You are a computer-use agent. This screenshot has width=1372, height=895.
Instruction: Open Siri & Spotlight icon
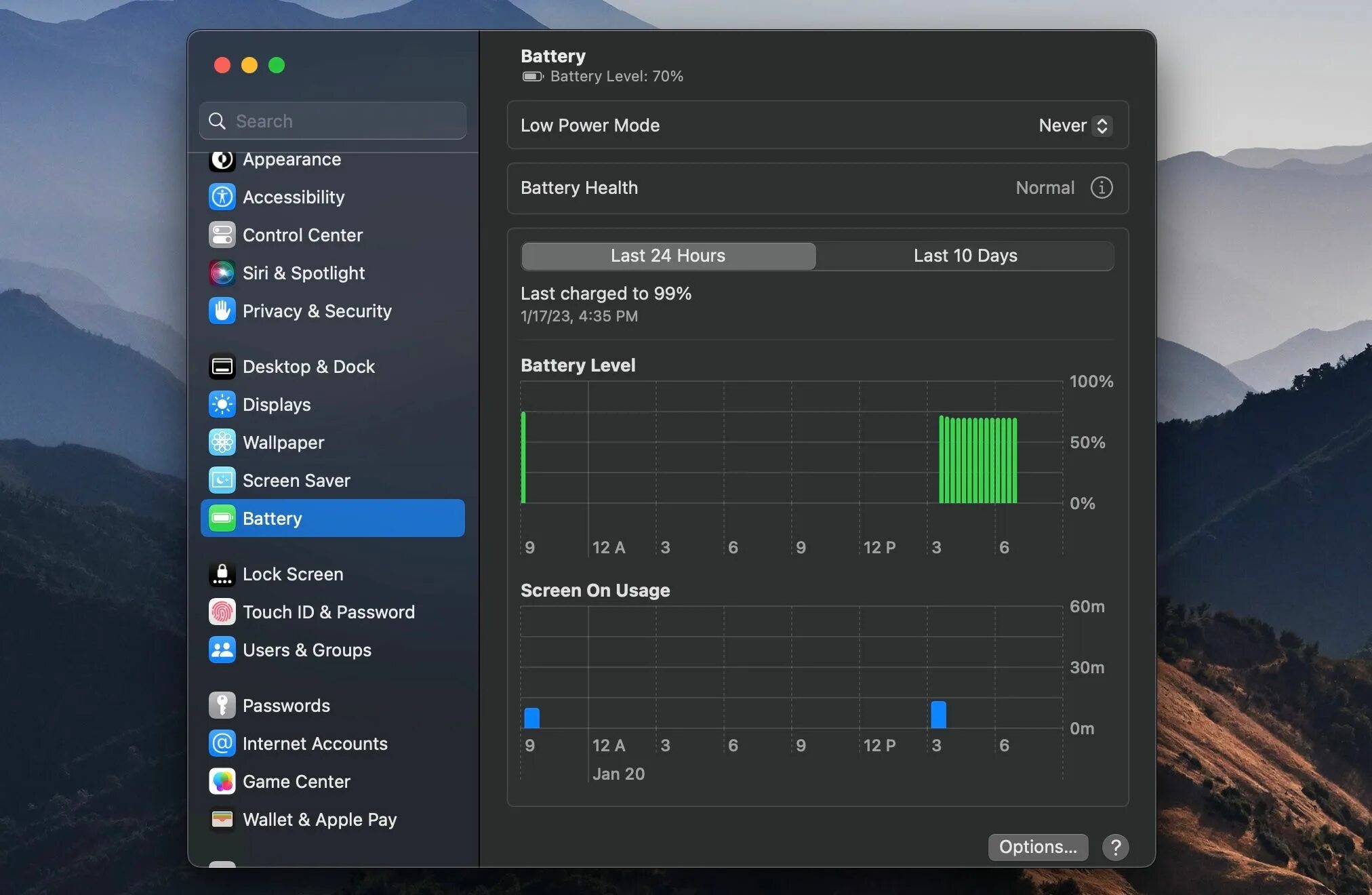(222, 273)
